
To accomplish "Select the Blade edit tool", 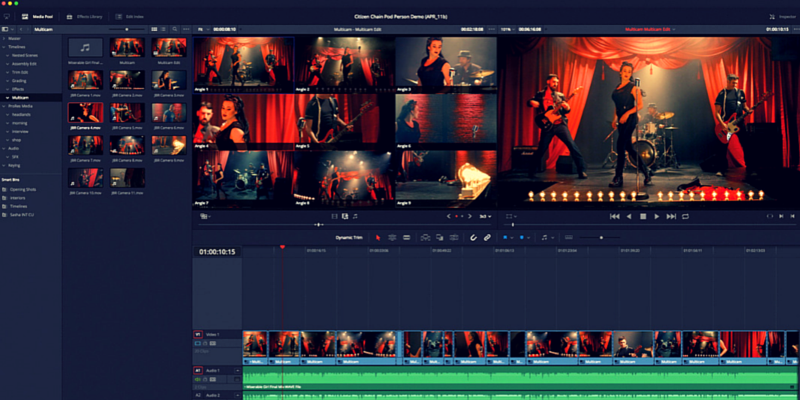I will click(407, 237).
